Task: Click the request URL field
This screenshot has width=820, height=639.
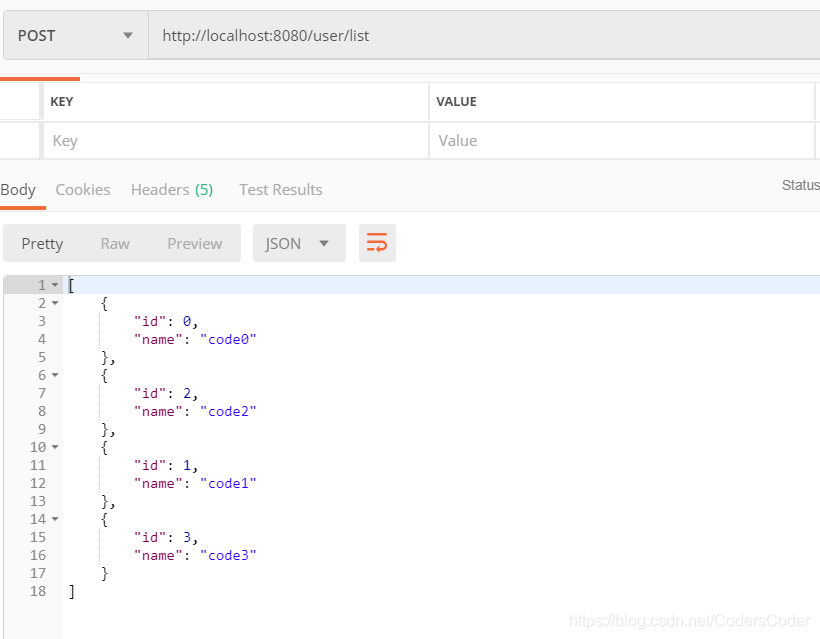Action: 484,36
